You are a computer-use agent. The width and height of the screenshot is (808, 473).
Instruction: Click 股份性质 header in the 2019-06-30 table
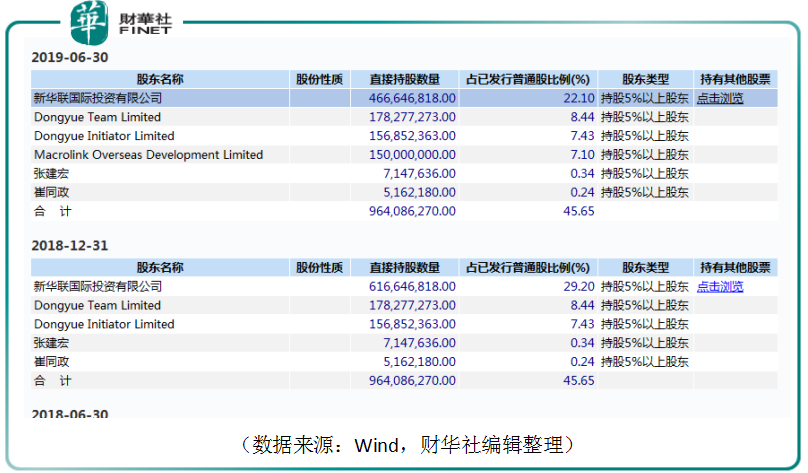pos(319,79)
